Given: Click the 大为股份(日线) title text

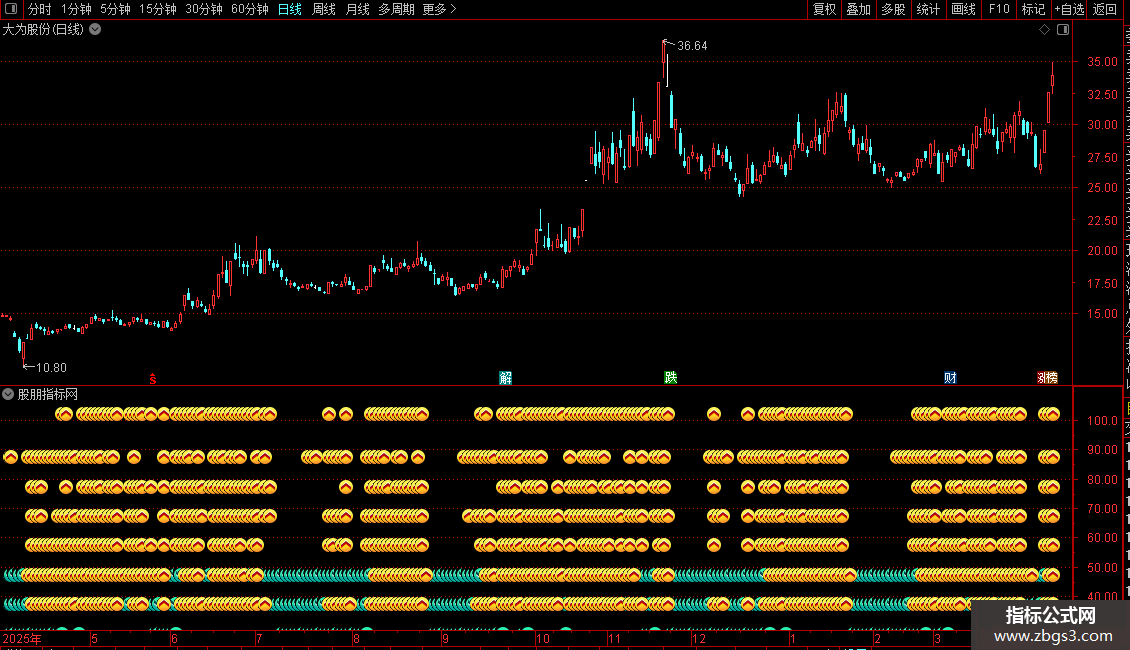Looking at the screenshot, I should point(43,30).
